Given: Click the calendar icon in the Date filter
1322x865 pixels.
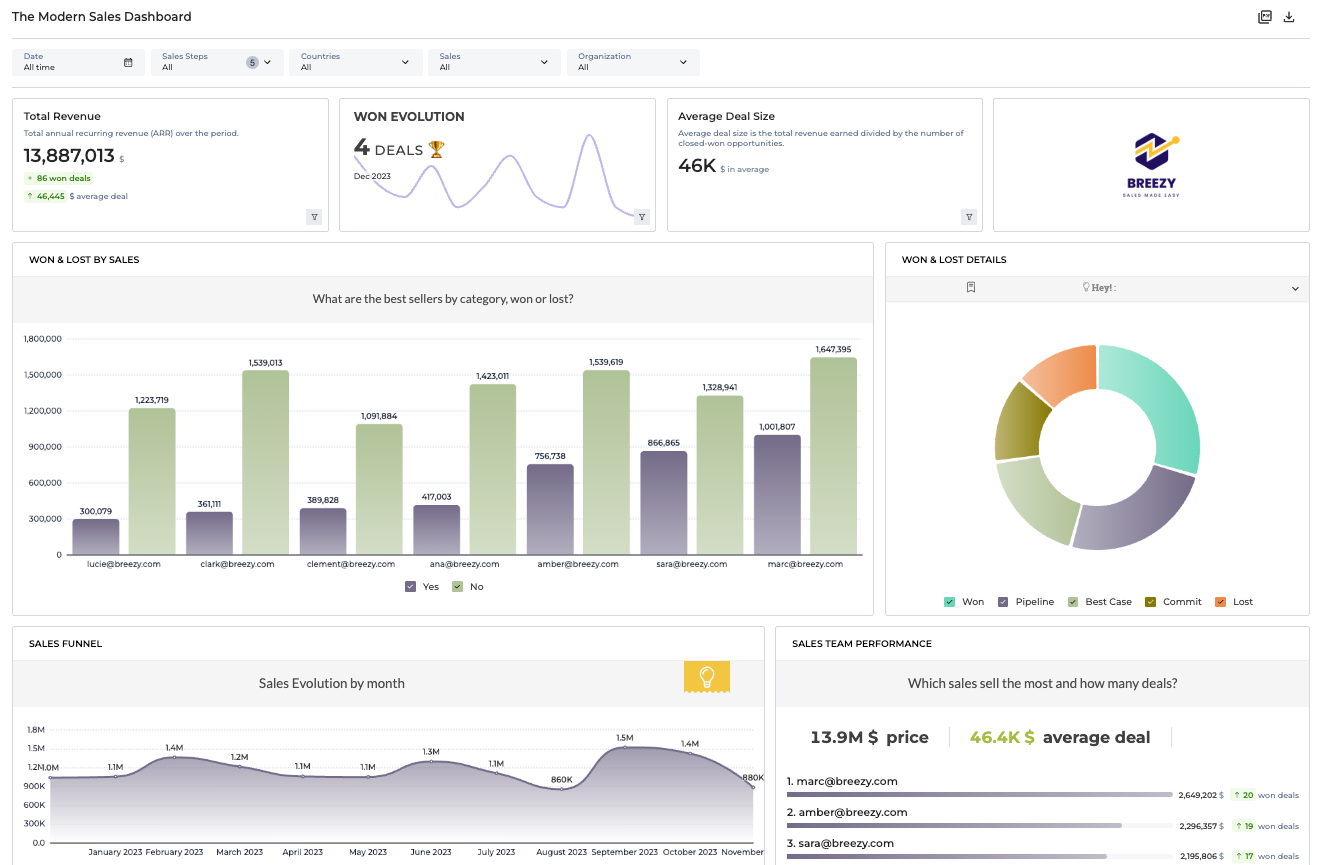Looking at the screenshot, I should click(x=129, y=62).
